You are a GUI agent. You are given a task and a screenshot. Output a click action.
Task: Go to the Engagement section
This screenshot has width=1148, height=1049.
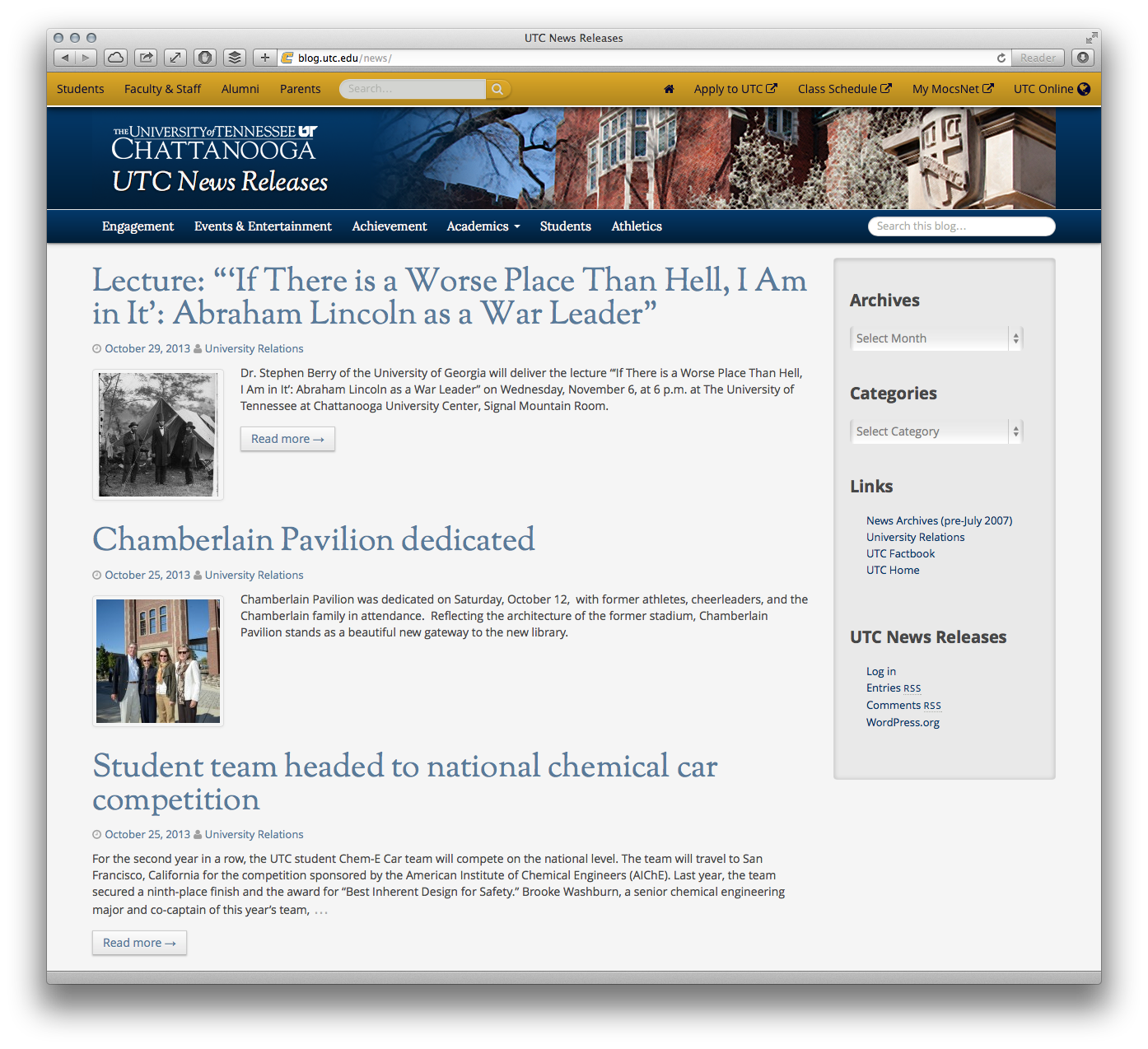click(138, 226)
